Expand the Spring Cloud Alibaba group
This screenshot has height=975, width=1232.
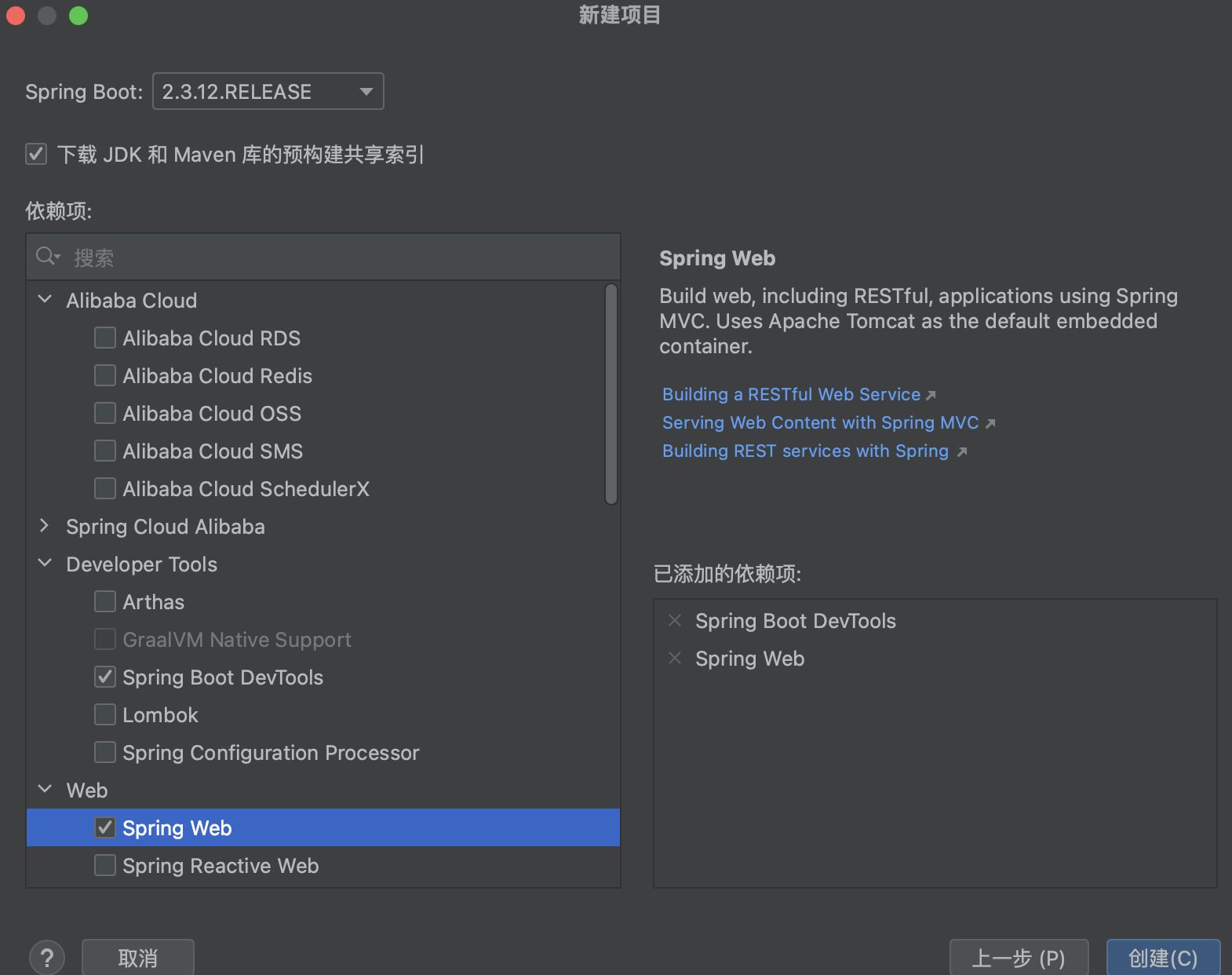pyautogui.click(x=45, y=526)
